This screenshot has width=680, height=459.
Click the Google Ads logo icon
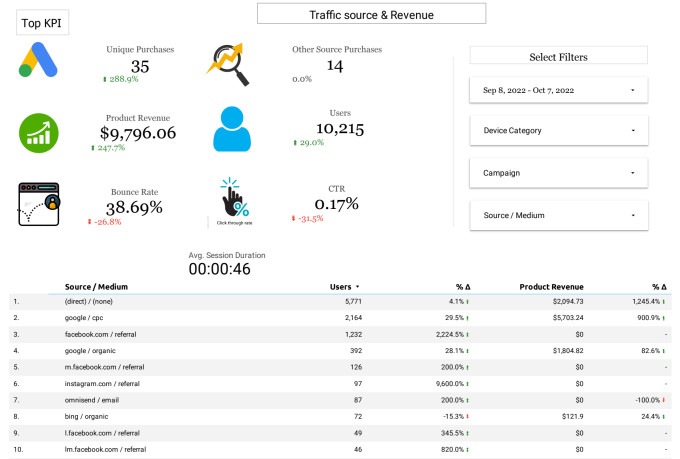(38, 60)
